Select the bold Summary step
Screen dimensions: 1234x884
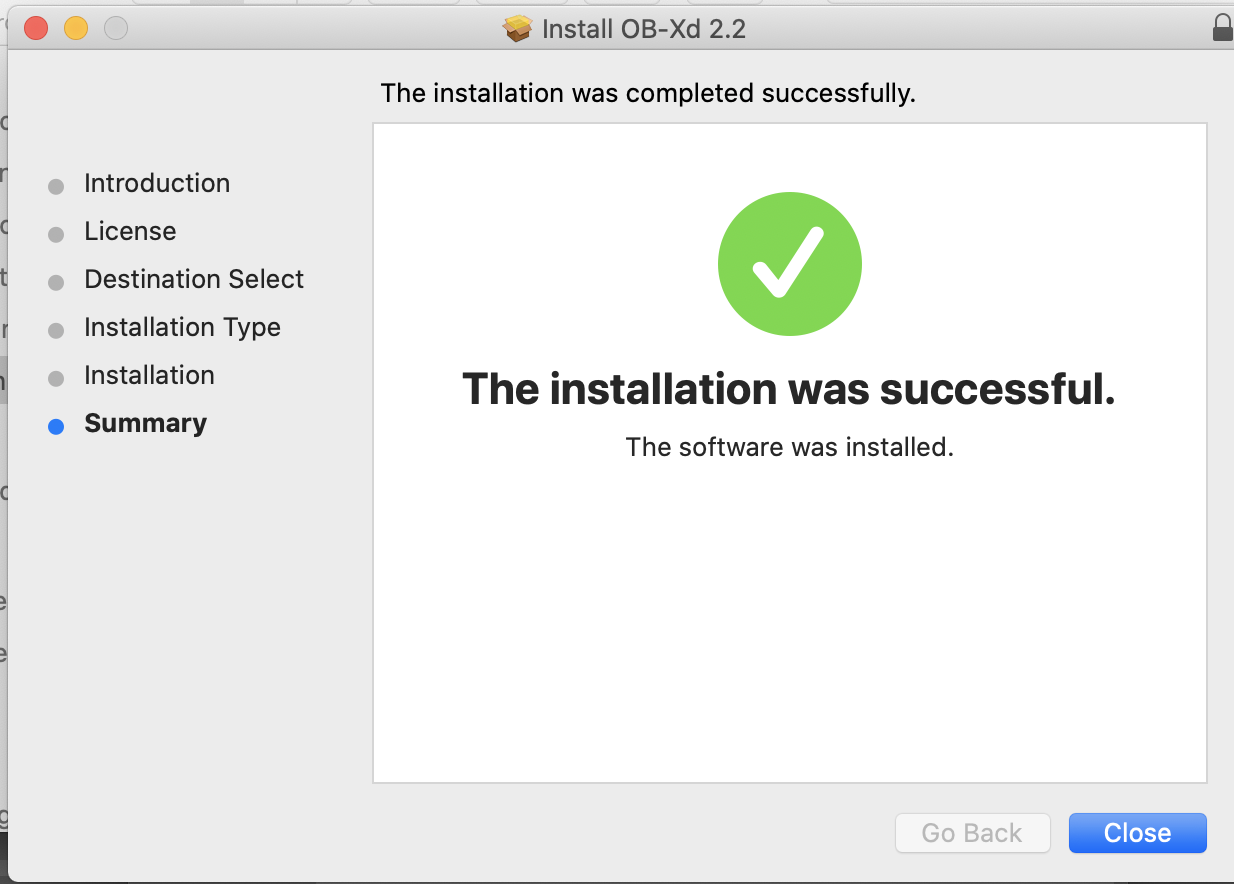145,423
